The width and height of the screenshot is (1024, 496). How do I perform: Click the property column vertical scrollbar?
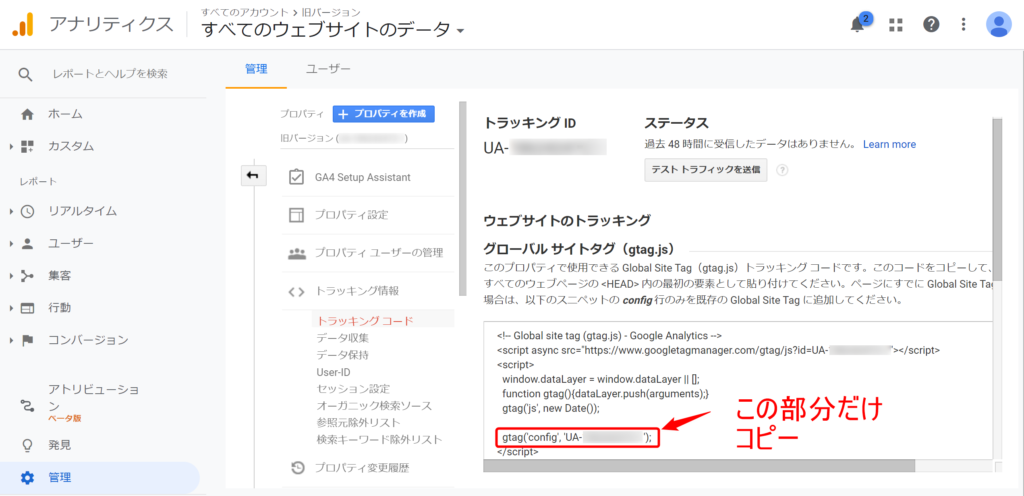point(463,199)
